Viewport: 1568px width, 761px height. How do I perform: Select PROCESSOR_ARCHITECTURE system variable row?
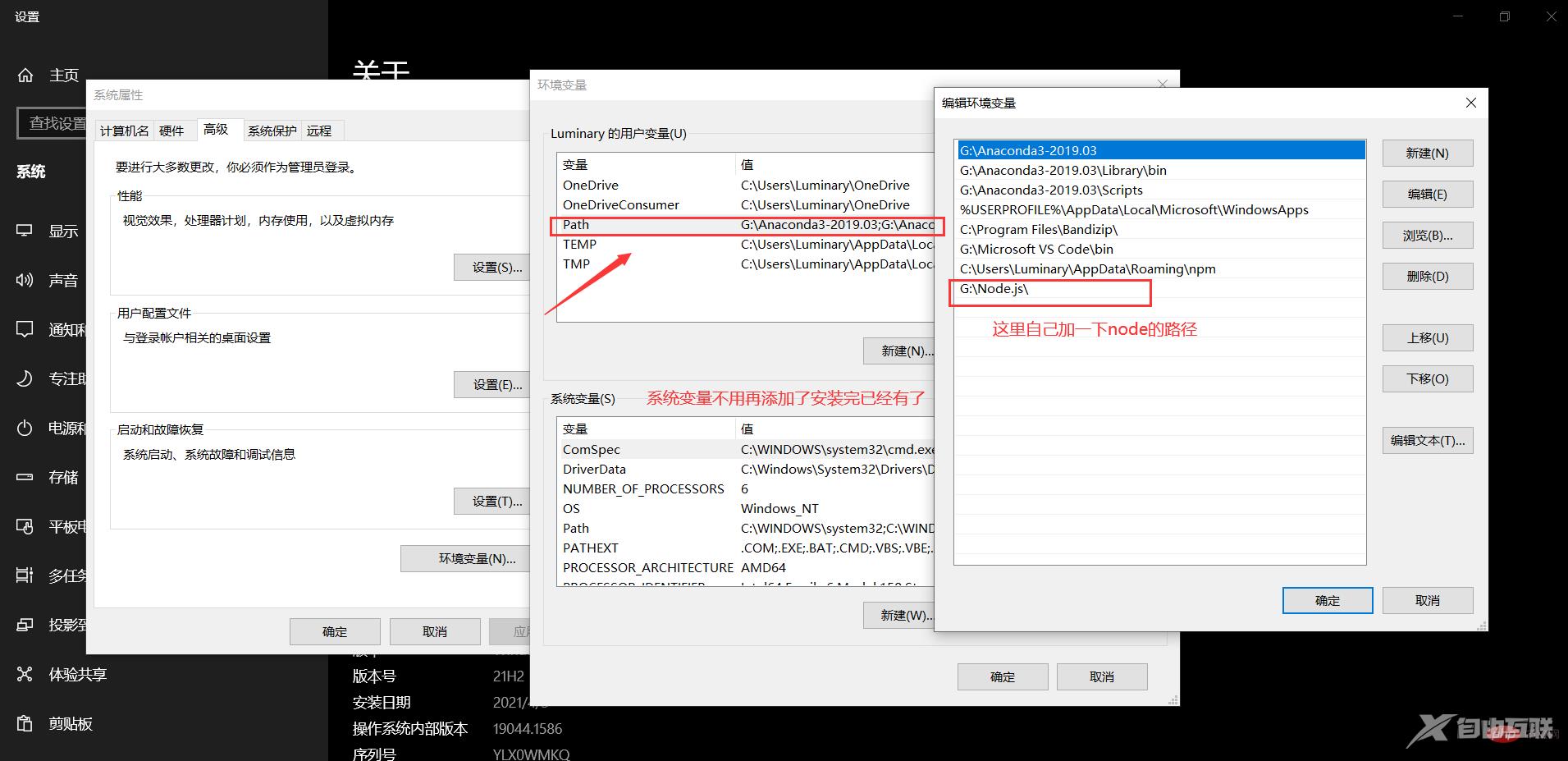pyautogui.click(x=747, y=567)
